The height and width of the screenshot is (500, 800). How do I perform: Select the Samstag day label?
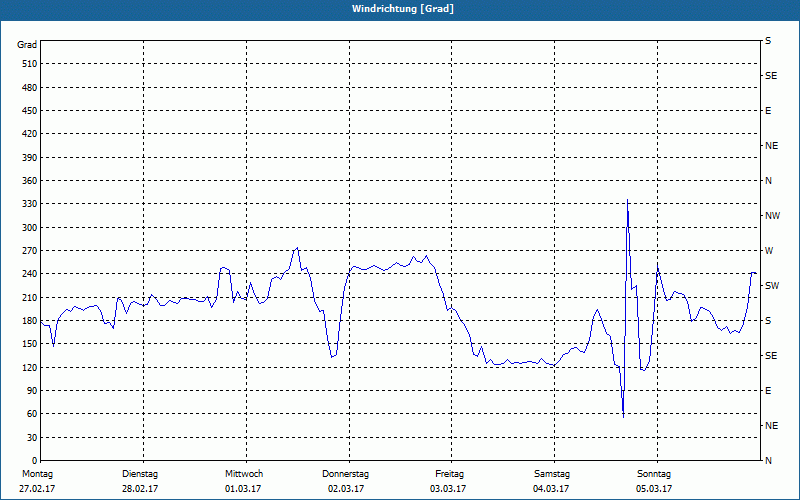552,474
